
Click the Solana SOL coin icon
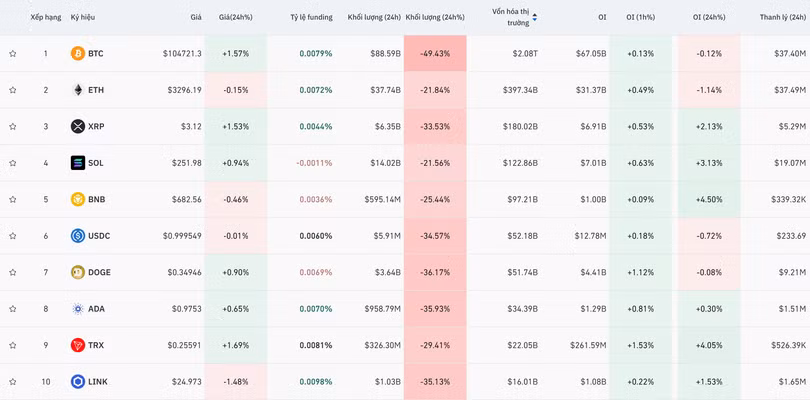pyautogui.click(x=78, y=163)
